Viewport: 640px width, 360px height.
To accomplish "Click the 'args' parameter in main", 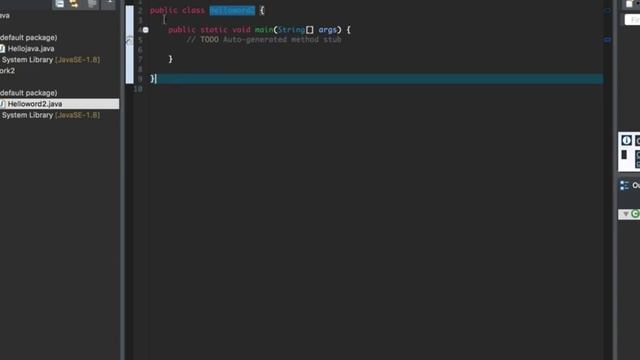I will (327, 30).
